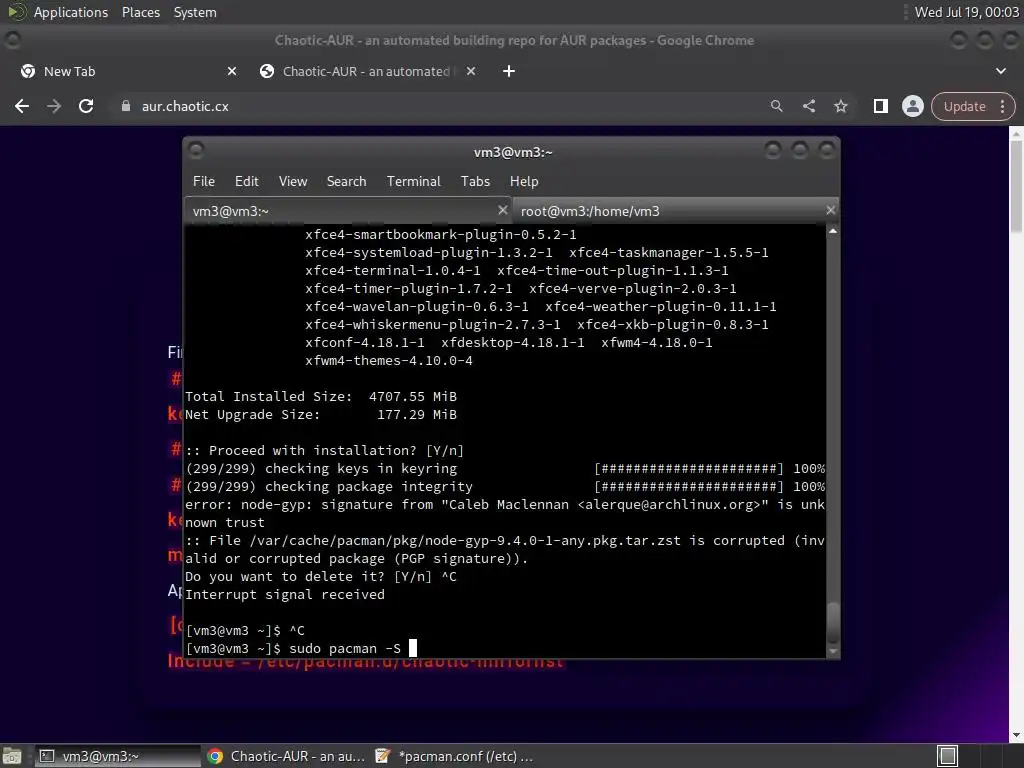Open the terminal File menu

click(x=204, y=182)
